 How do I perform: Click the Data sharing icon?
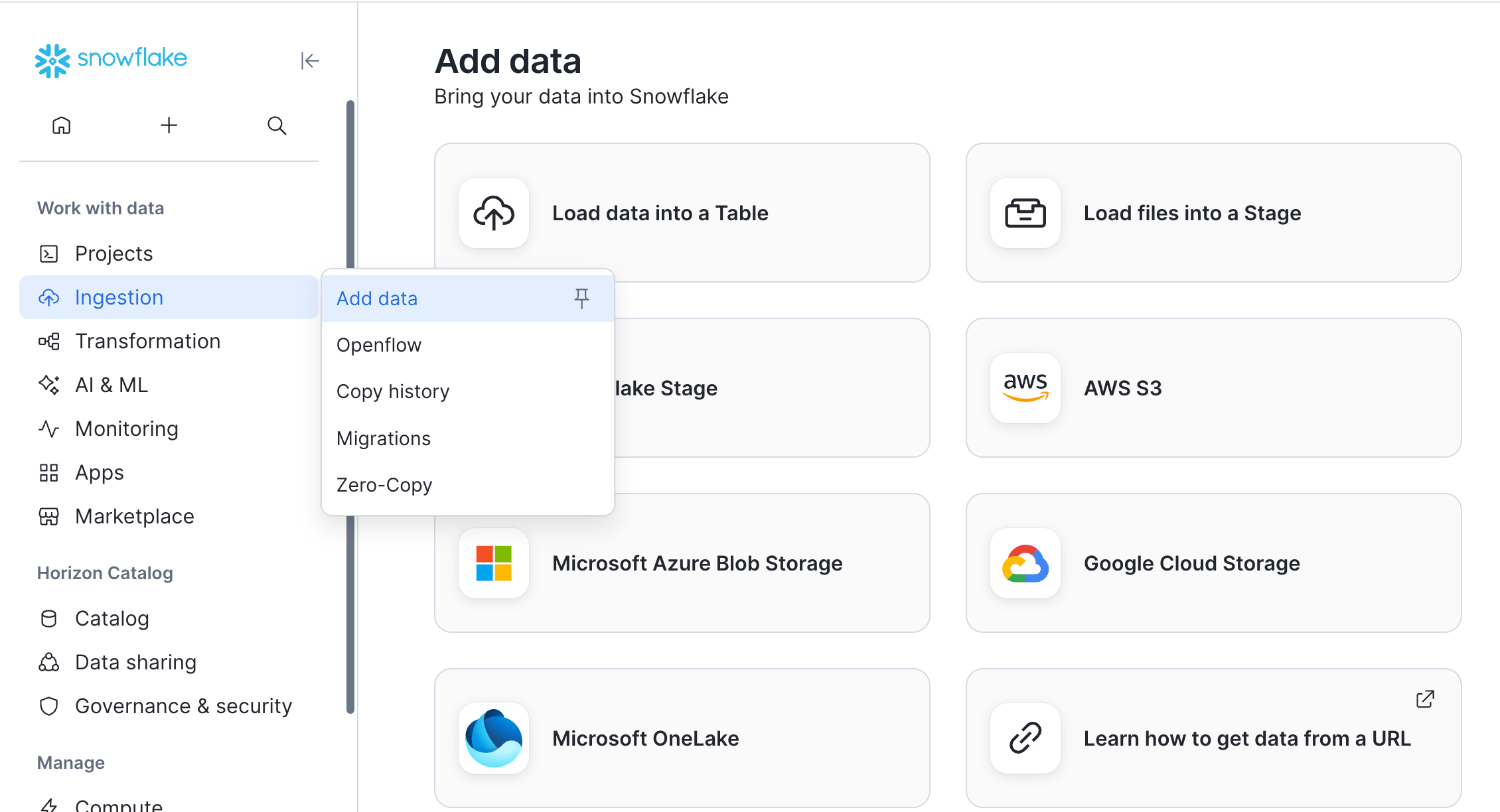(49, 662)
